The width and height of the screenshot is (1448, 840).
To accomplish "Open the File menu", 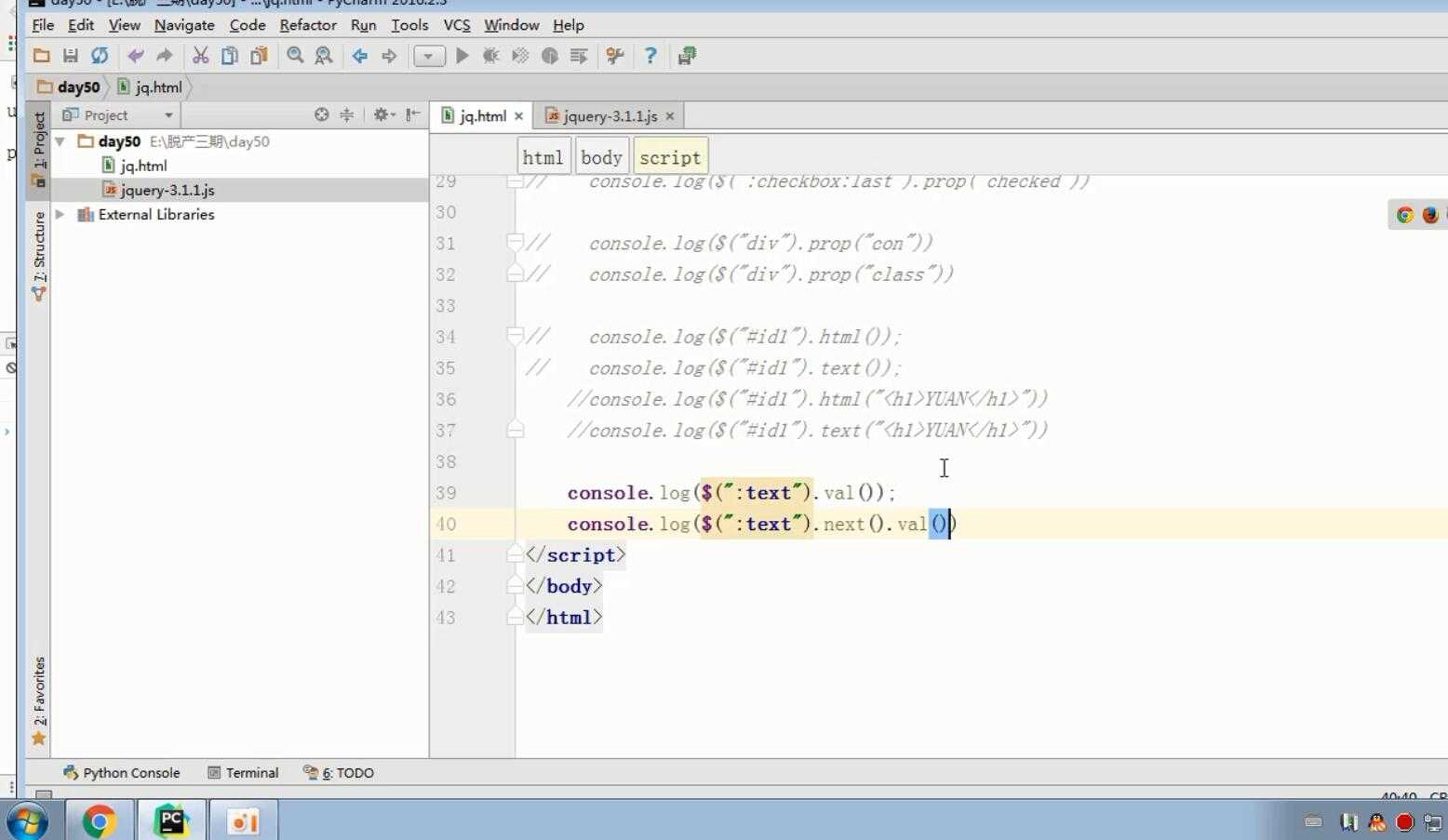I will pos(43,25).
